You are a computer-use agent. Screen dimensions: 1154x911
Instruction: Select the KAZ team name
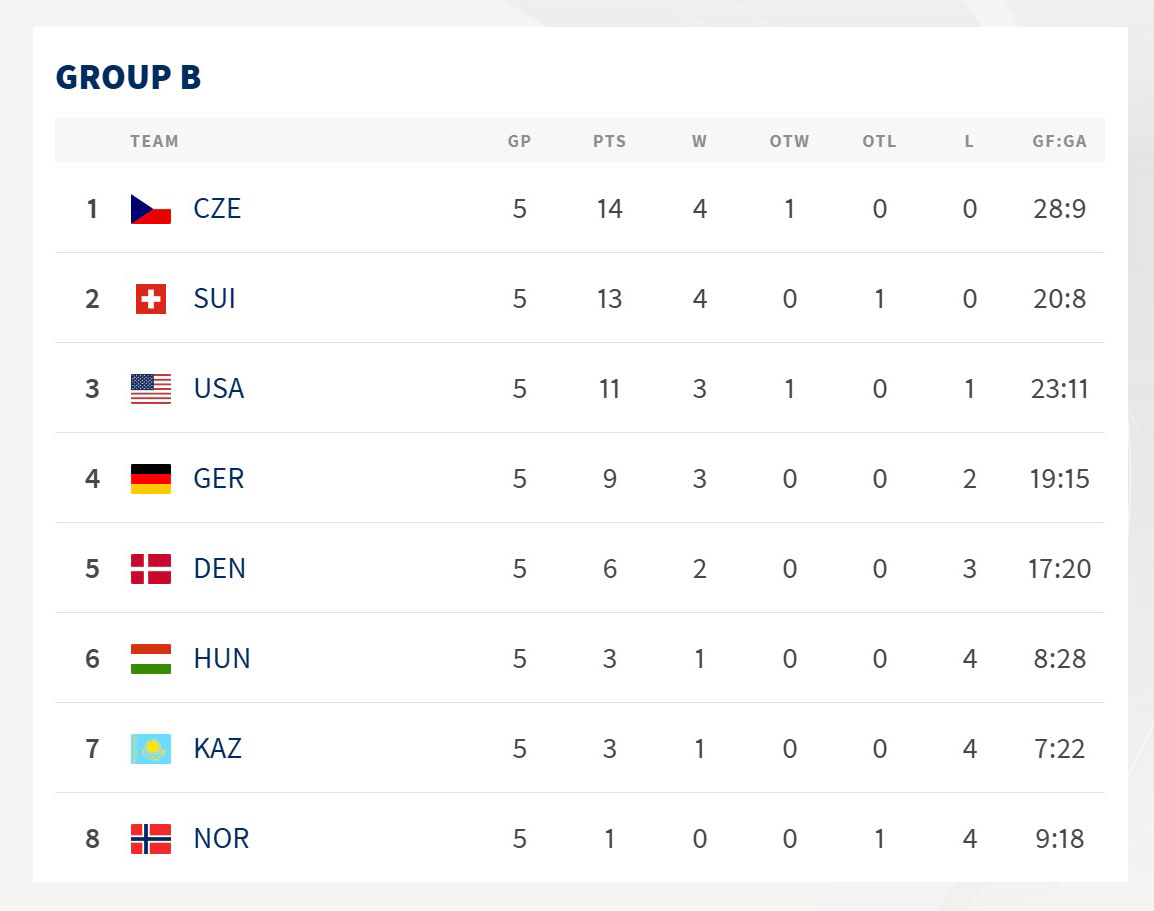click(x=218, y=749)
